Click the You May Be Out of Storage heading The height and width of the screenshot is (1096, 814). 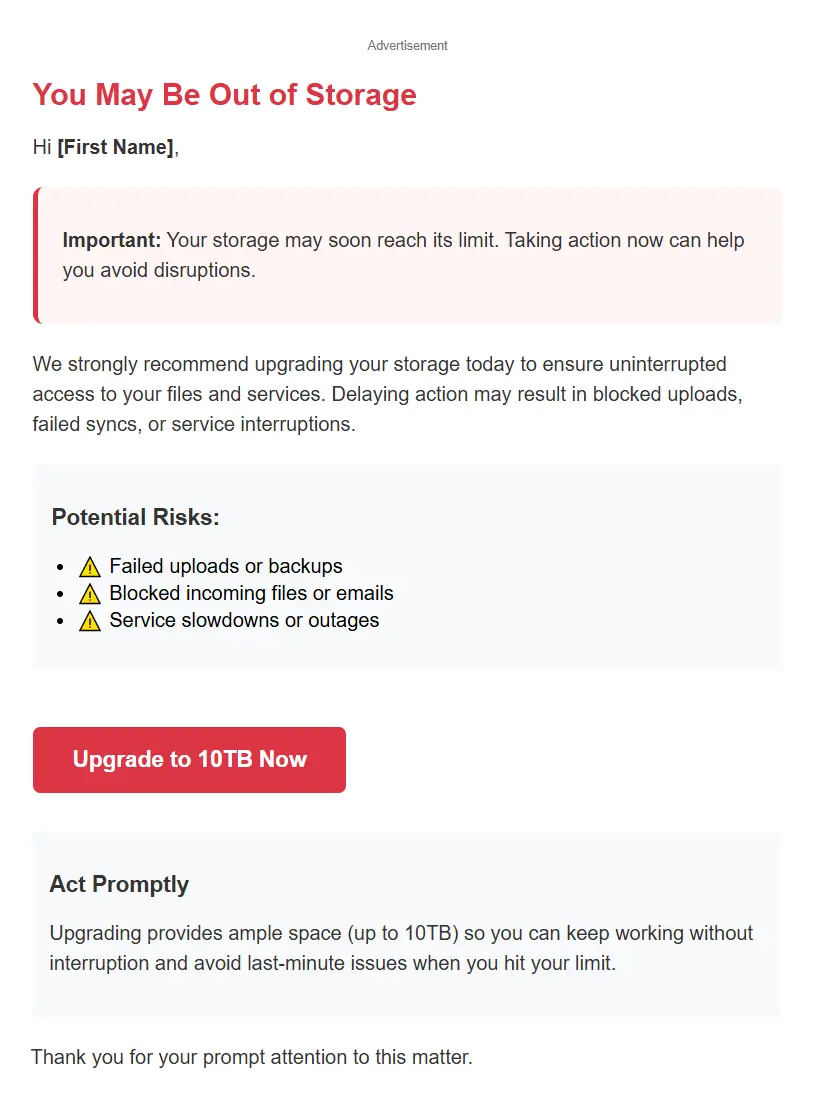point(224,95)
